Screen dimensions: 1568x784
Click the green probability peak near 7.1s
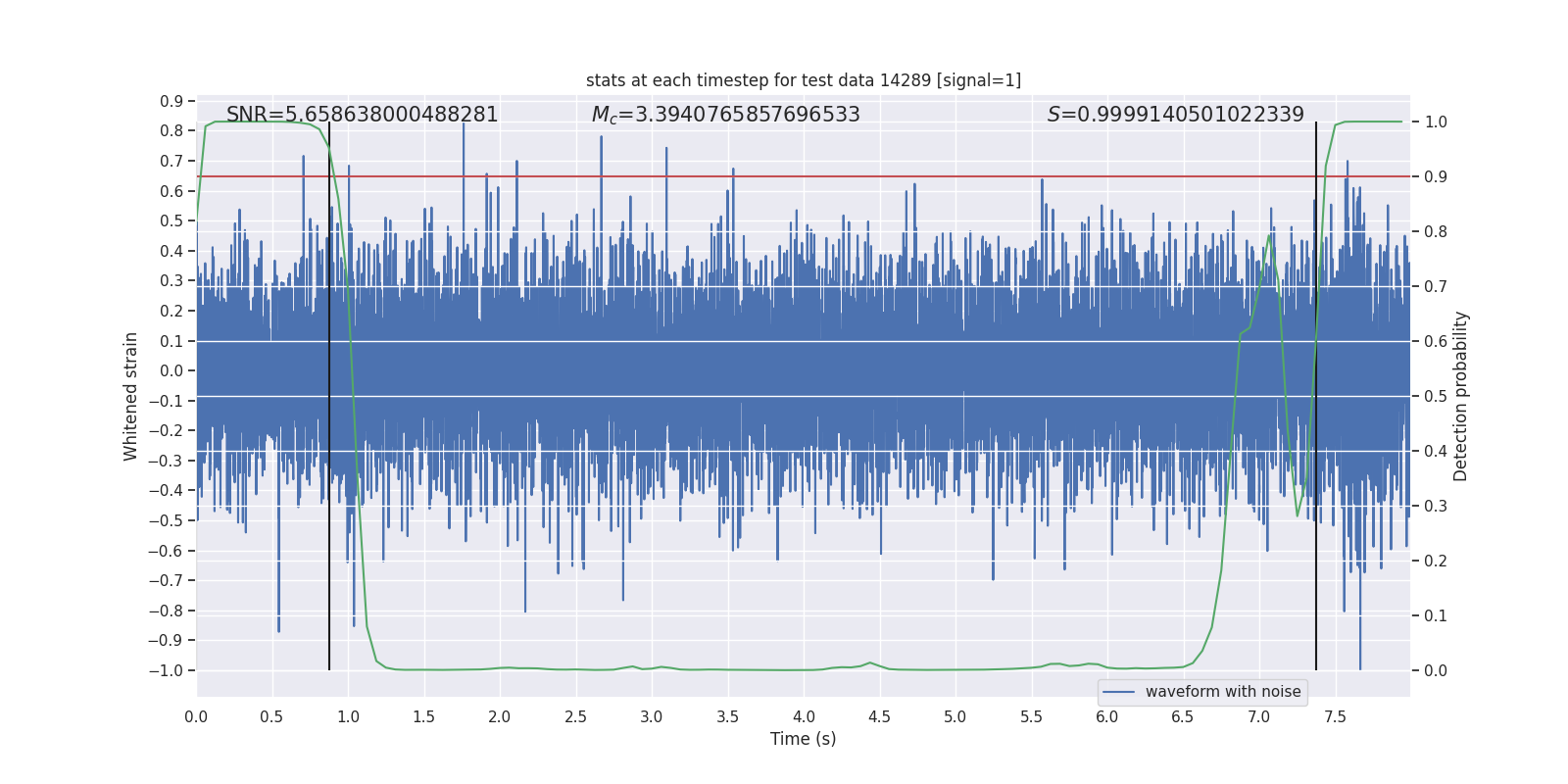click(x=1270, y=235)
